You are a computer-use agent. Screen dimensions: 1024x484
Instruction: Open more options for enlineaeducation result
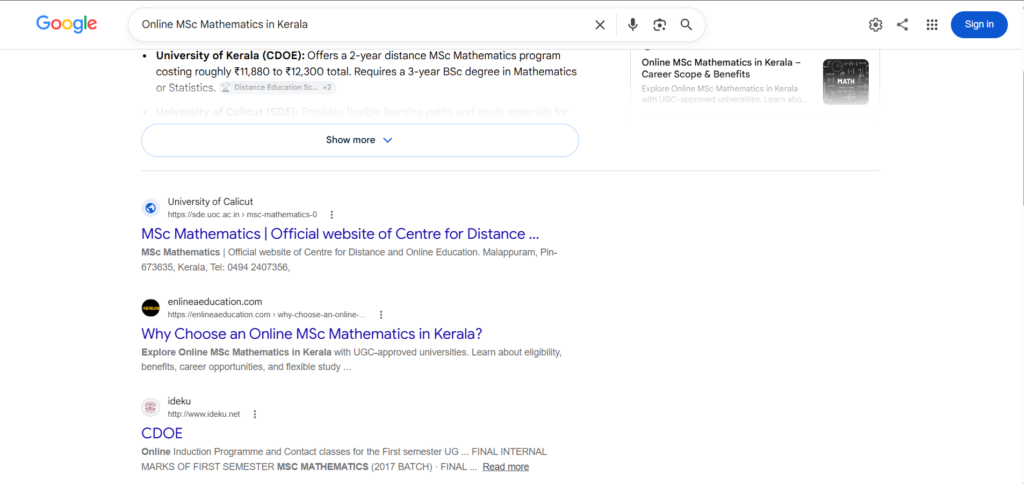click(381, 314)
